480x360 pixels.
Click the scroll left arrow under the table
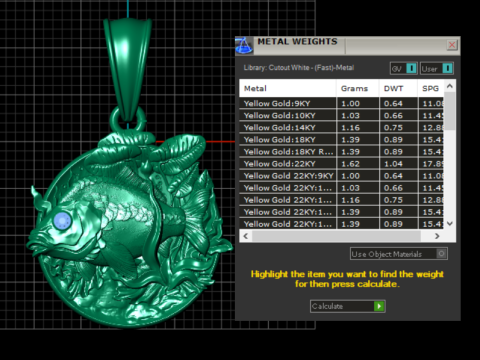tap(246, 236)
